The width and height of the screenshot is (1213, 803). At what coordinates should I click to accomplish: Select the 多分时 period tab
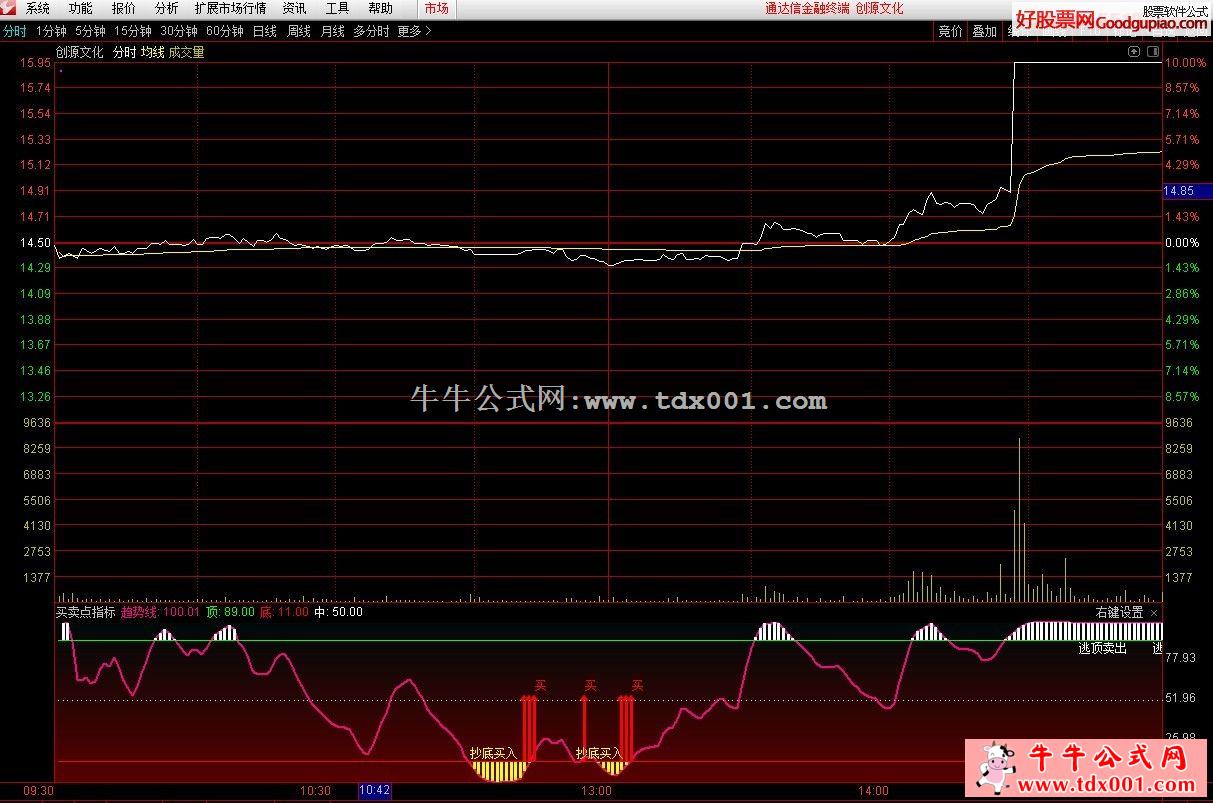(371, 31)
